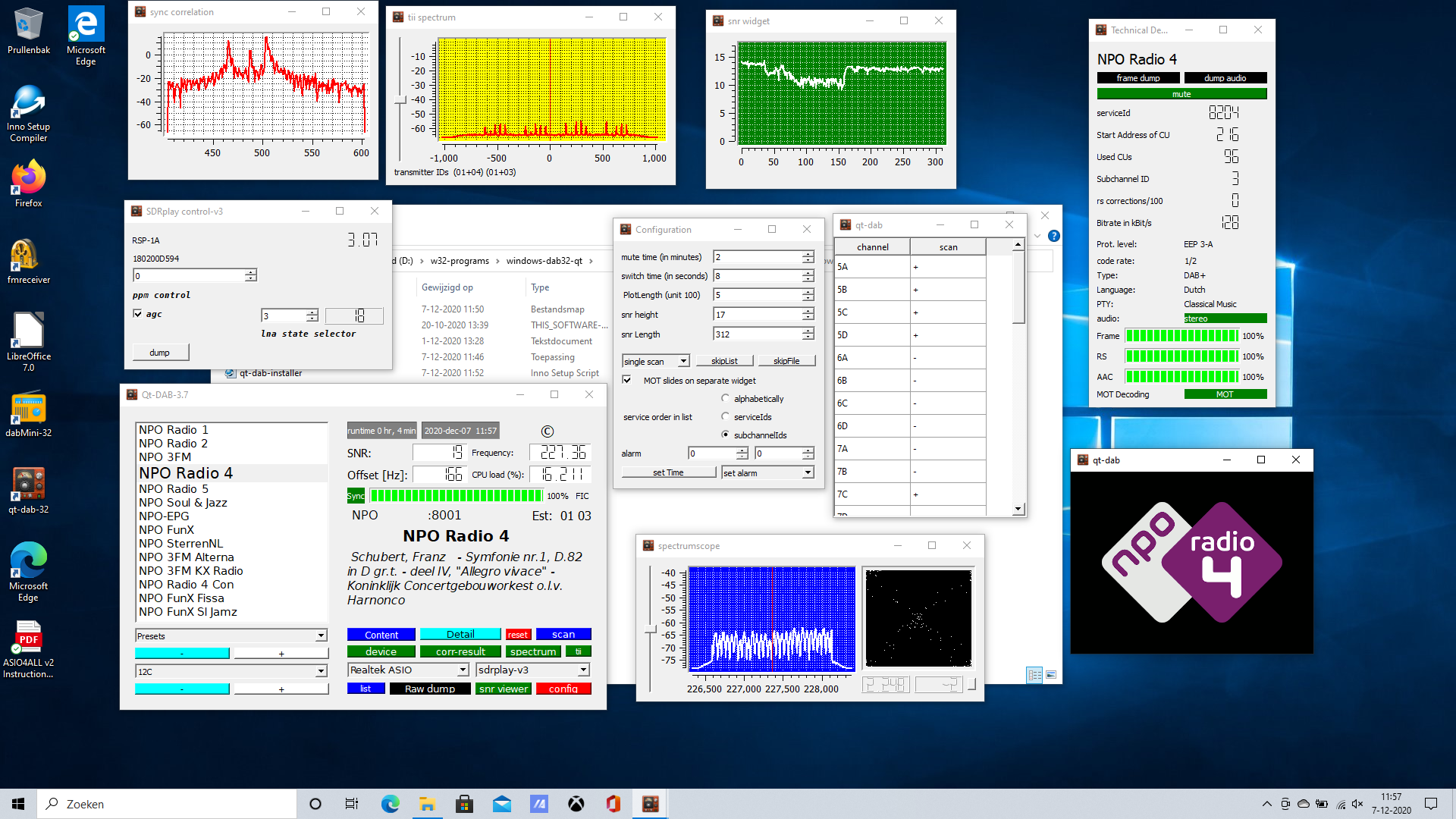This screenshot has width=1456, height=819.
Task: Click the Zoeken taskbar search box
Action: (x=167, y=804)
